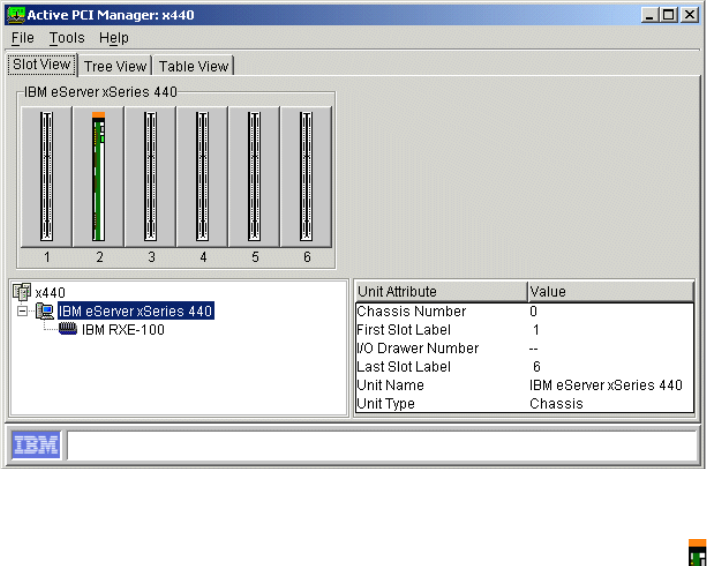Select the x440 root tree item

(50, 293)
